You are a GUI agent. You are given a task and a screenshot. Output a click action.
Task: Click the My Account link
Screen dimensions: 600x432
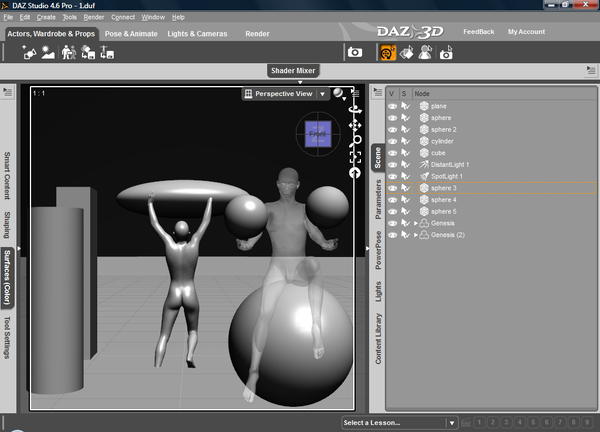pyautogui.click(x=526, y=32)
